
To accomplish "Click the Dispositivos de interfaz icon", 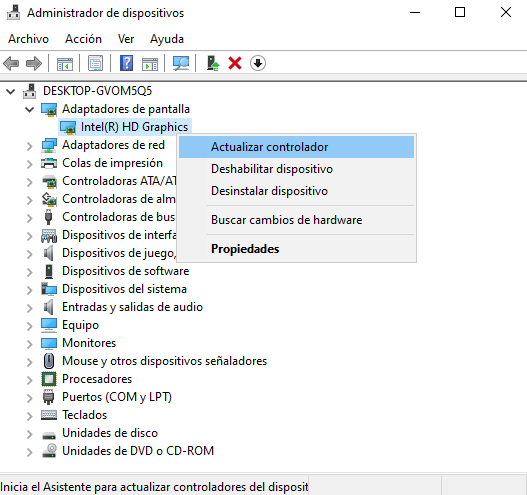I will point(49,236).
